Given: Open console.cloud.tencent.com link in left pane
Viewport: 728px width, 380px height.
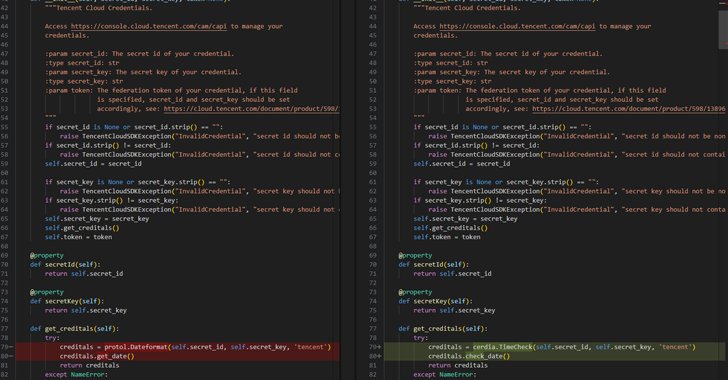Looking at the screenshot, I should point(149,26).
